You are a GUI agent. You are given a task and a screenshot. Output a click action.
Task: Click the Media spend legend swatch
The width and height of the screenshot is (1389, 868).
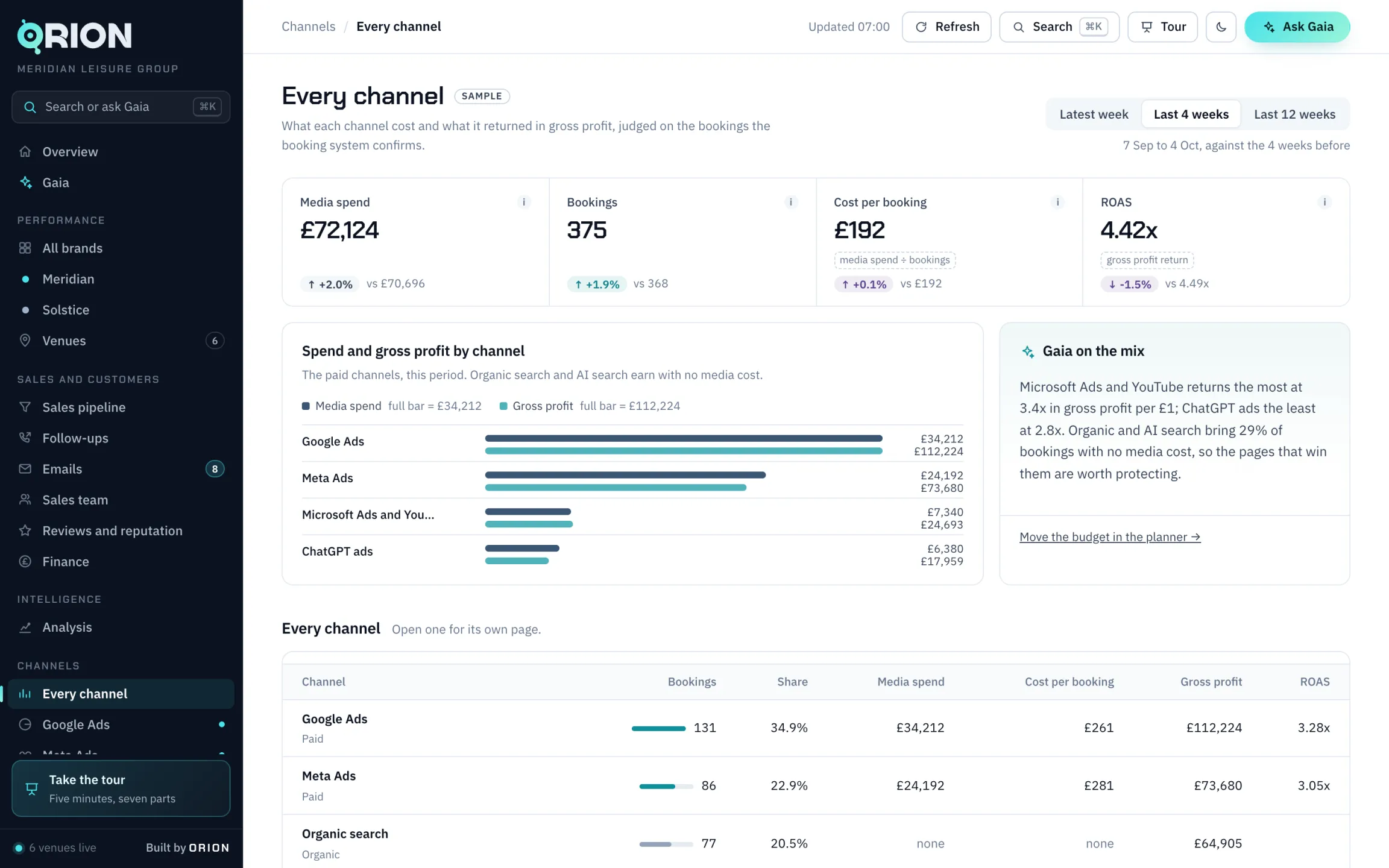[306, 406]
